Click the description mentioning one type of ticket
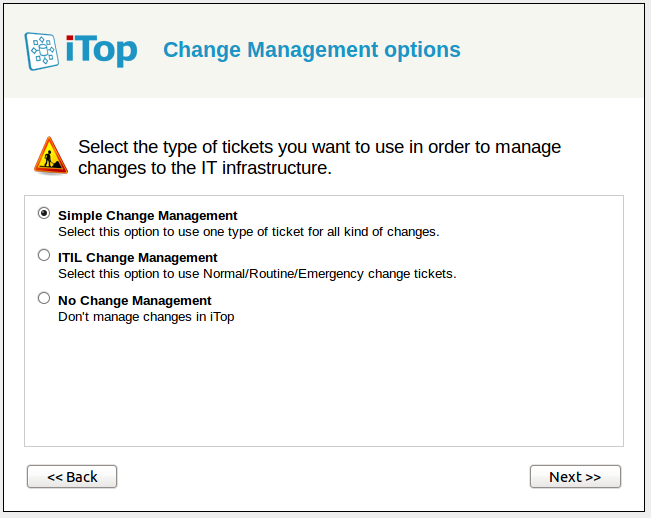 [x=248, y=231]
